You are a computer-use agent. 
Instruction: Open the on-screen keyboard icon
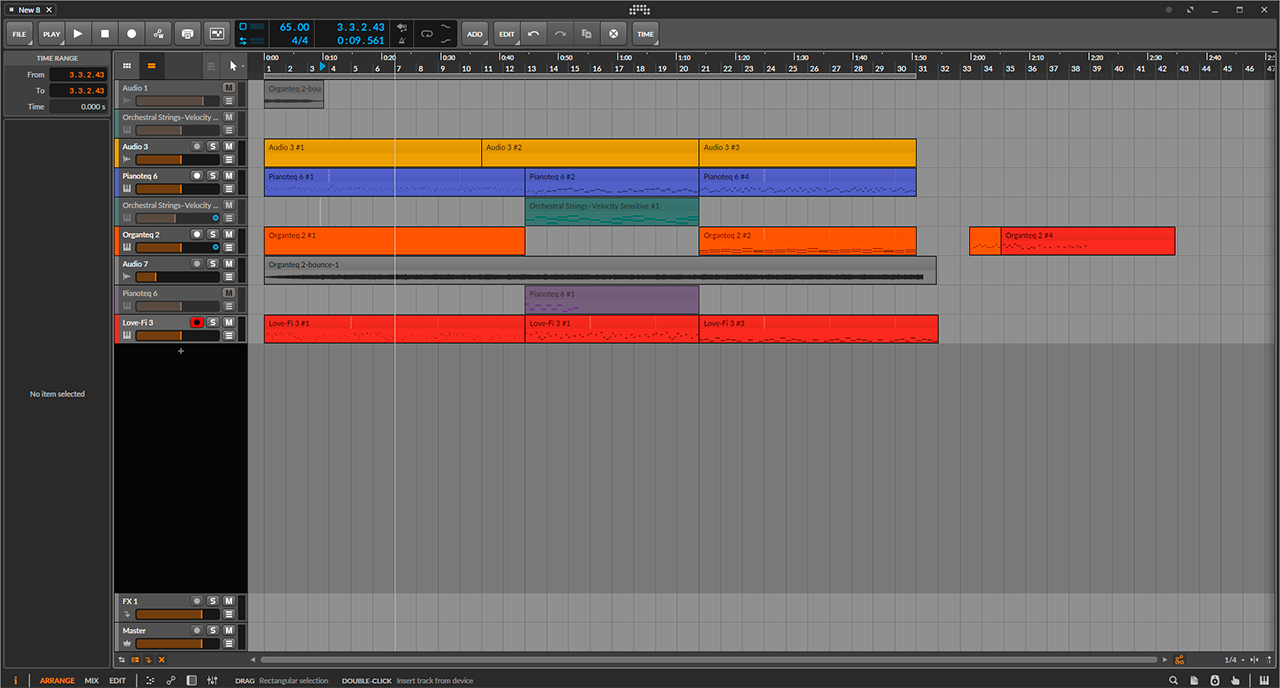tap(1263, 680)
